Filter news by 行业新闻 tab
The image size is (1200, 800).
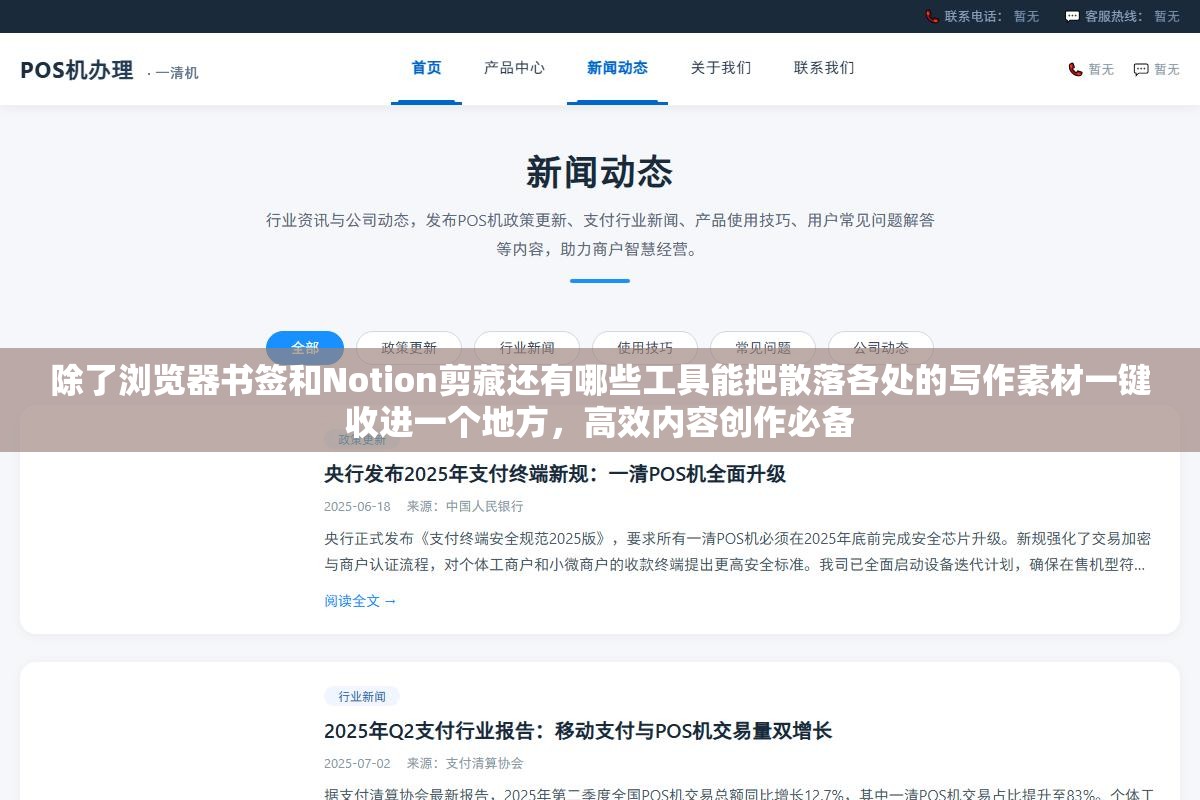click(x=527, y=347)
